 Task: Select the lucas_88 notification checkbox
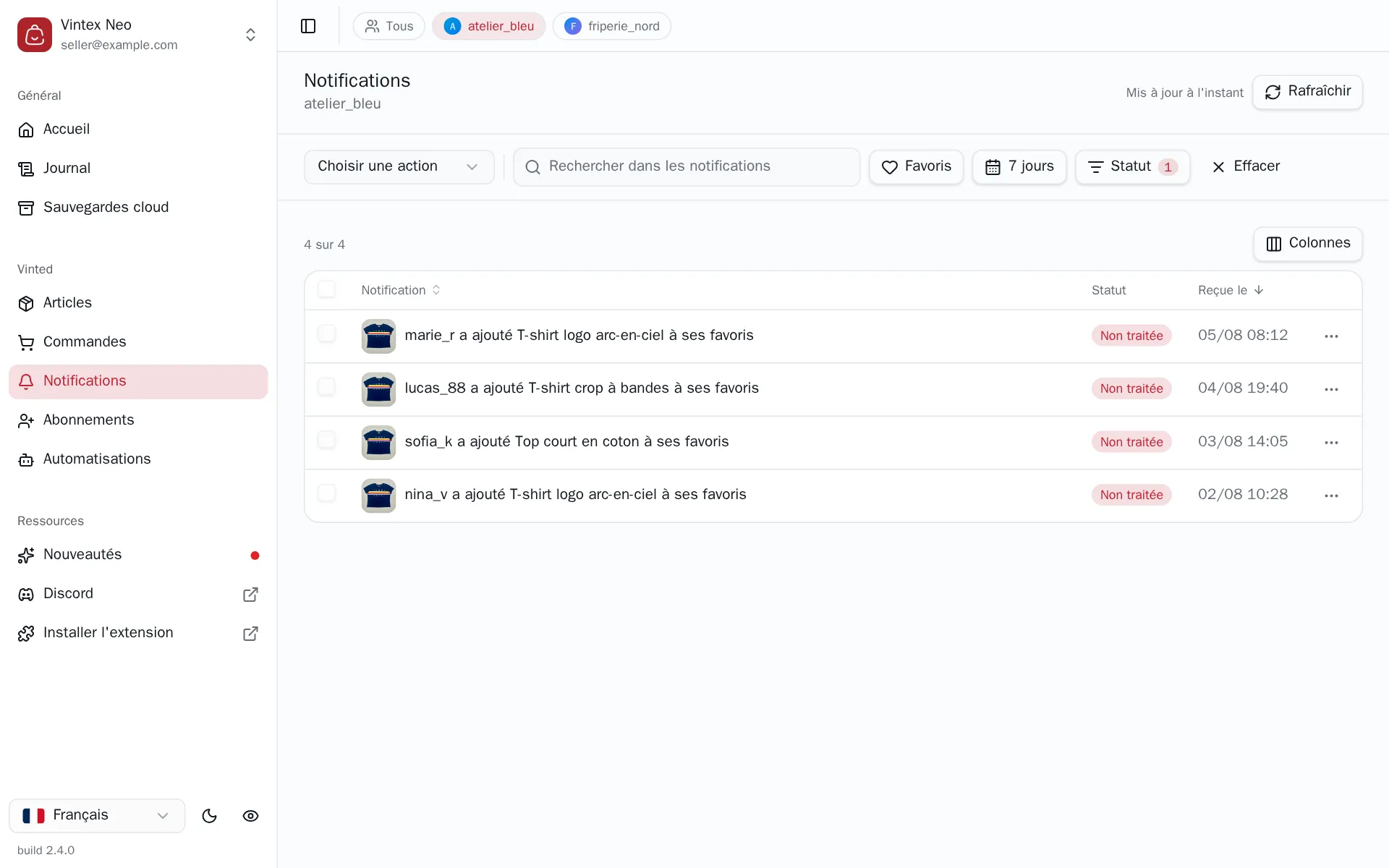click(327, 387)
